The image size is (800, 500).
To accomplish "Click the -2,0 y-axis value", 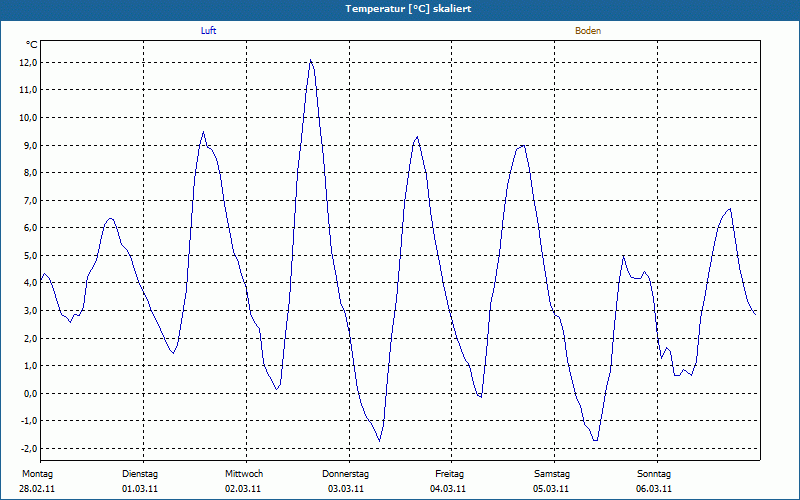I will (x=28, y=448).
